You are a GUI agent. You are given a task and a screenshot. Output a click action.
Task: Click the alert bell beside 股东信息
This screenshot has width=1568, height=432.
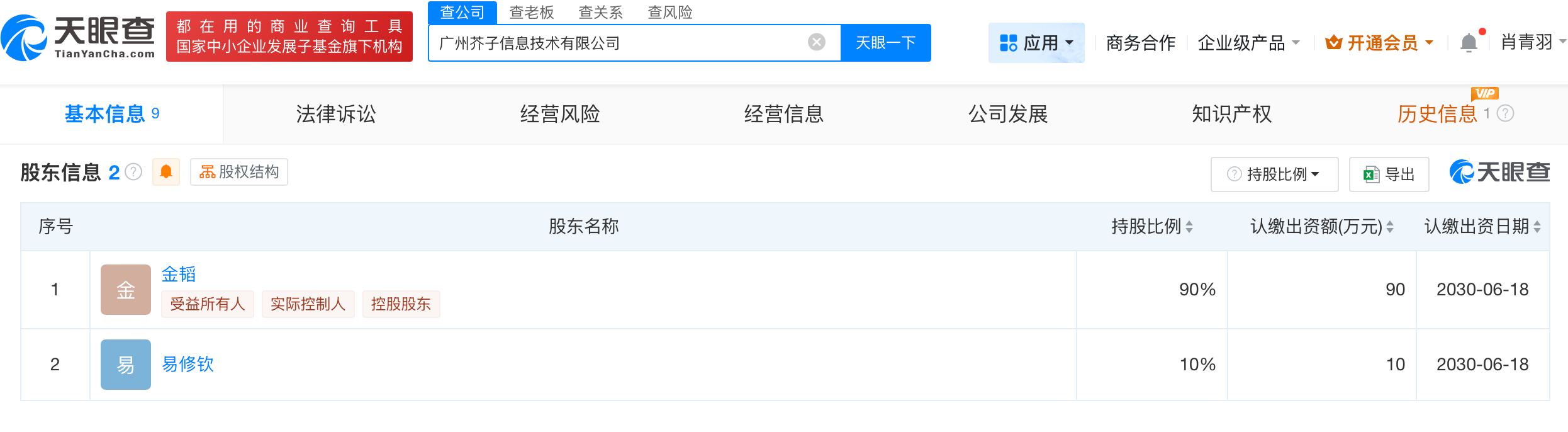(166, 172)
